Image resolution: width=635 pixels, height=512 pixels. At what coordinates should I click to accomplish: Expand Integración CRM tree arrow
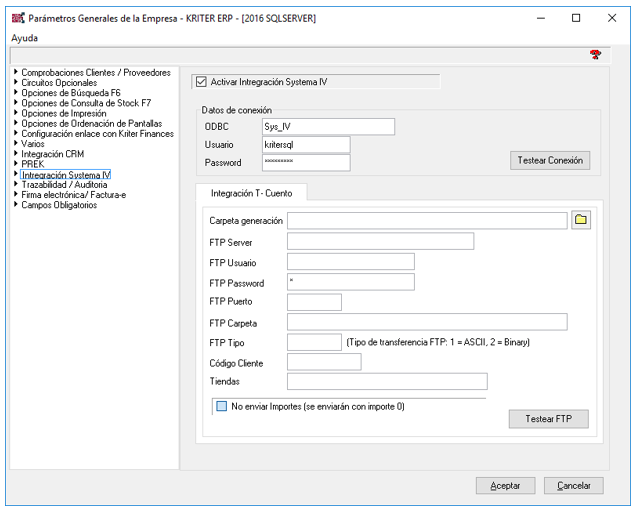point(16,153)
